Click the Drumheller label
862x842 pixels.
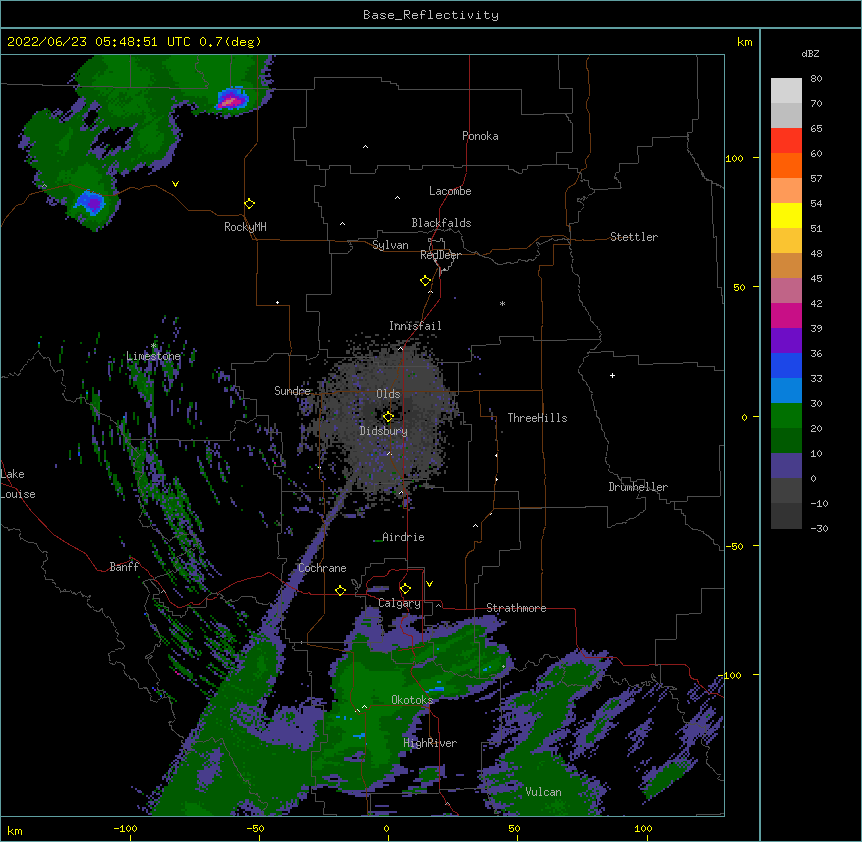pyautogui.click(x=638, y=487)
